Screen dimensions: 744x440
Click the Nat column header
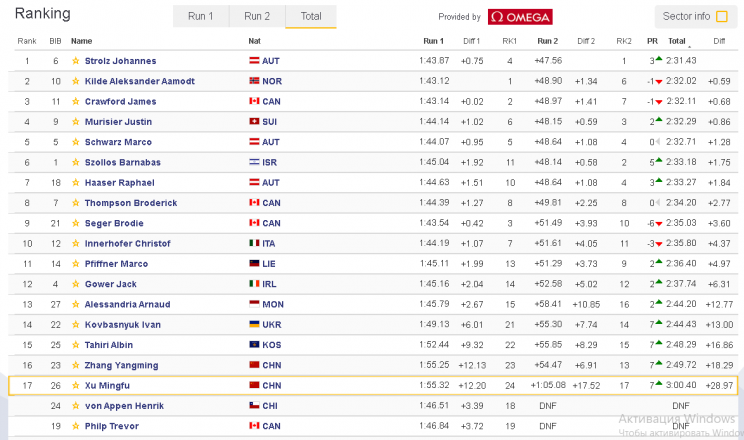(254, 41)
